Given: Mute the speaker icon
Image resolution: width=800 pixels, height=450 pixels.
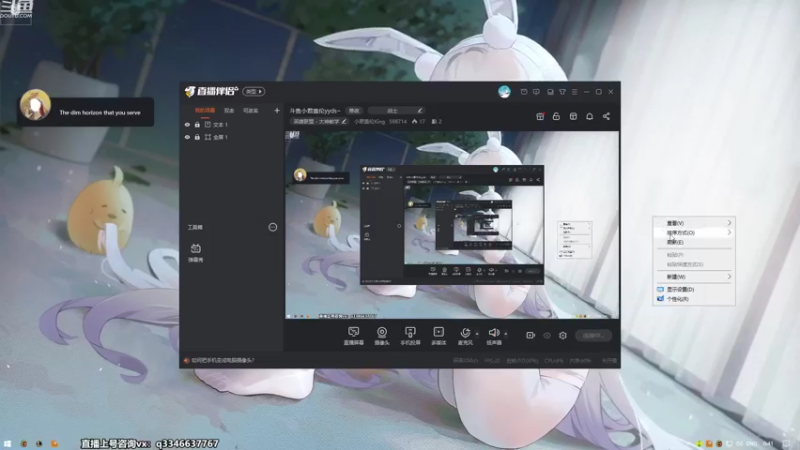Looking at the screenshot, I should point(493,333).
